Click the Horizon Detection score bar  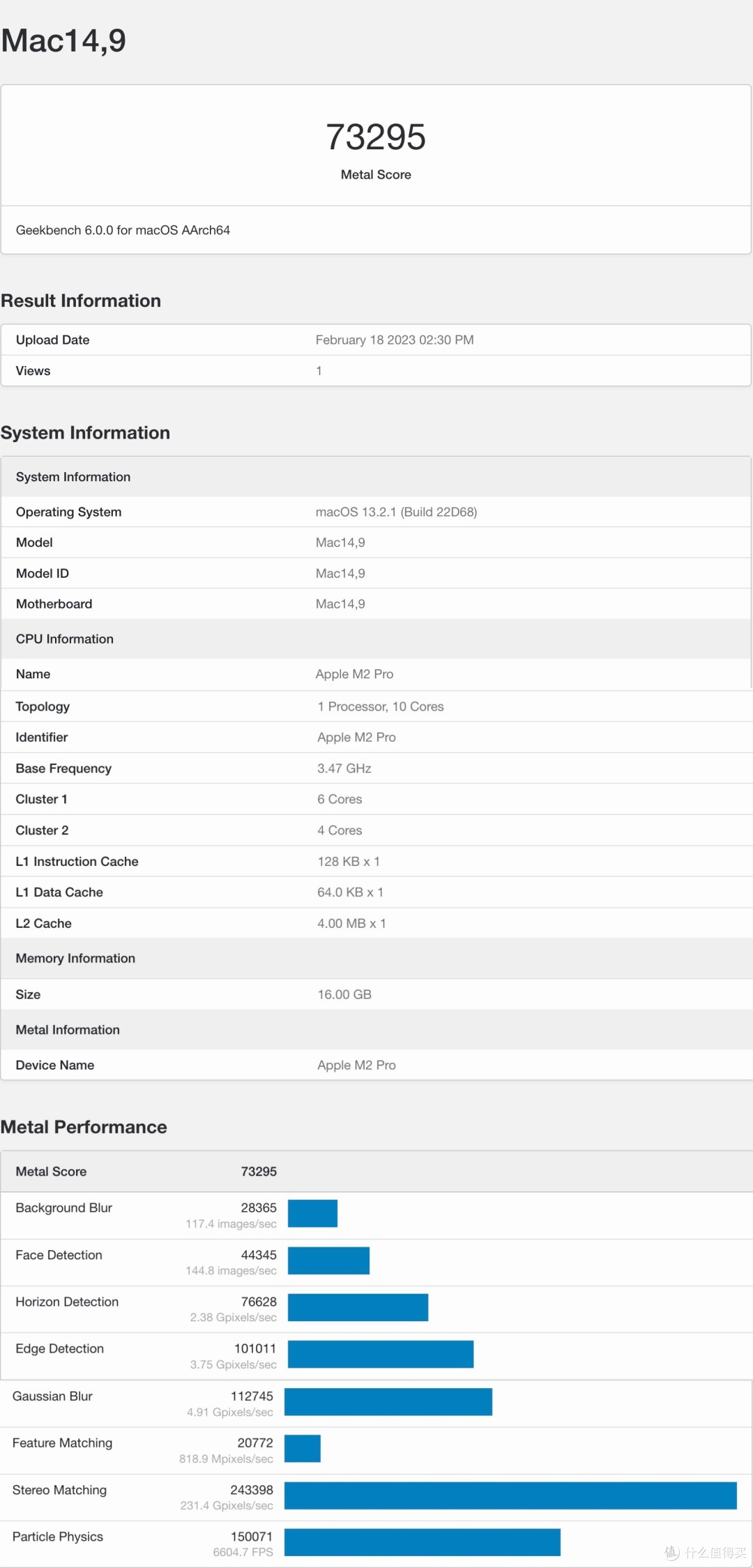(x=358, y=1307)
